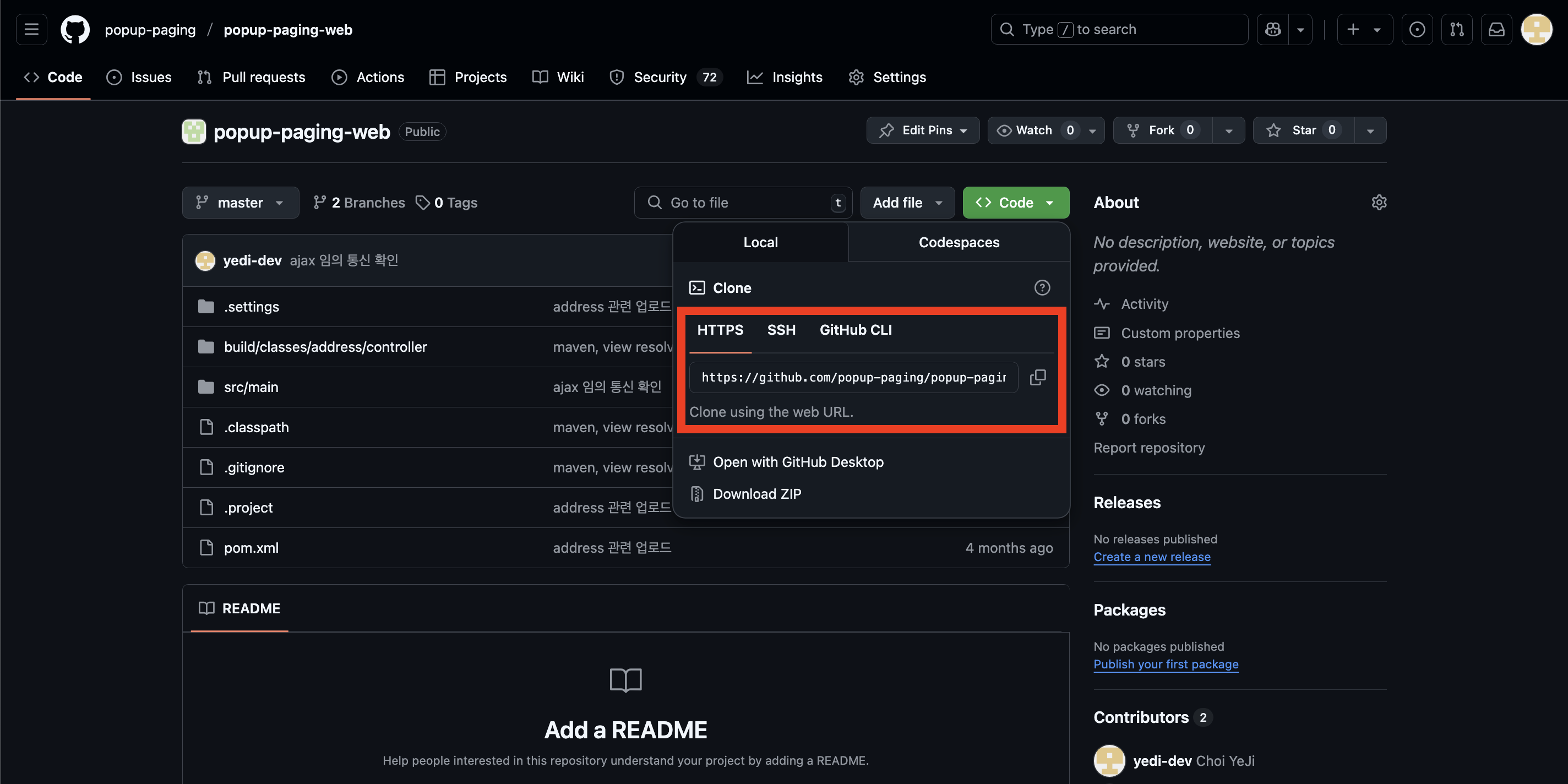Open the issues shortcut icon in header

pos(1417,29)
